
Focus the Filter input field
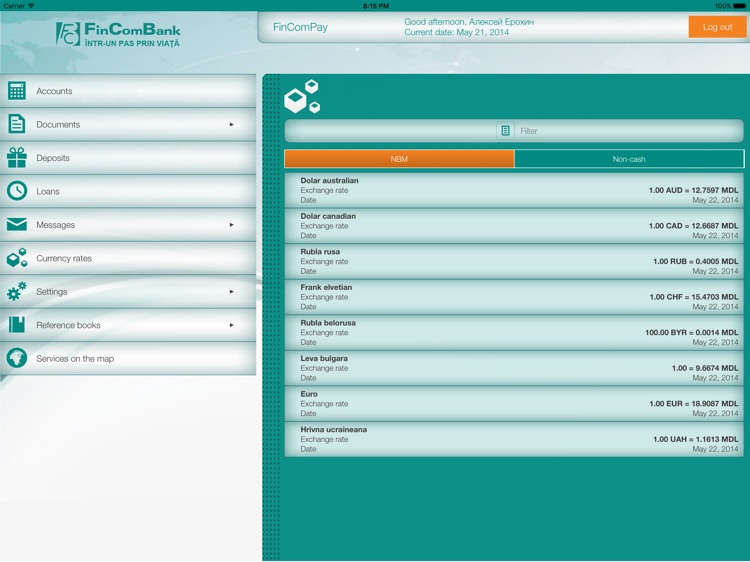click(x=514, y=131)
